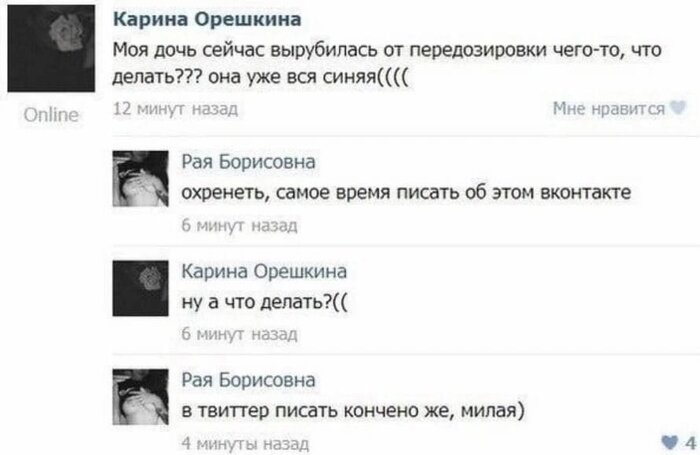Viewport: 700px width, 455px height.
Task: Click Карина Орешкина's name above "ну а что делать"
Action: [263, 270]
